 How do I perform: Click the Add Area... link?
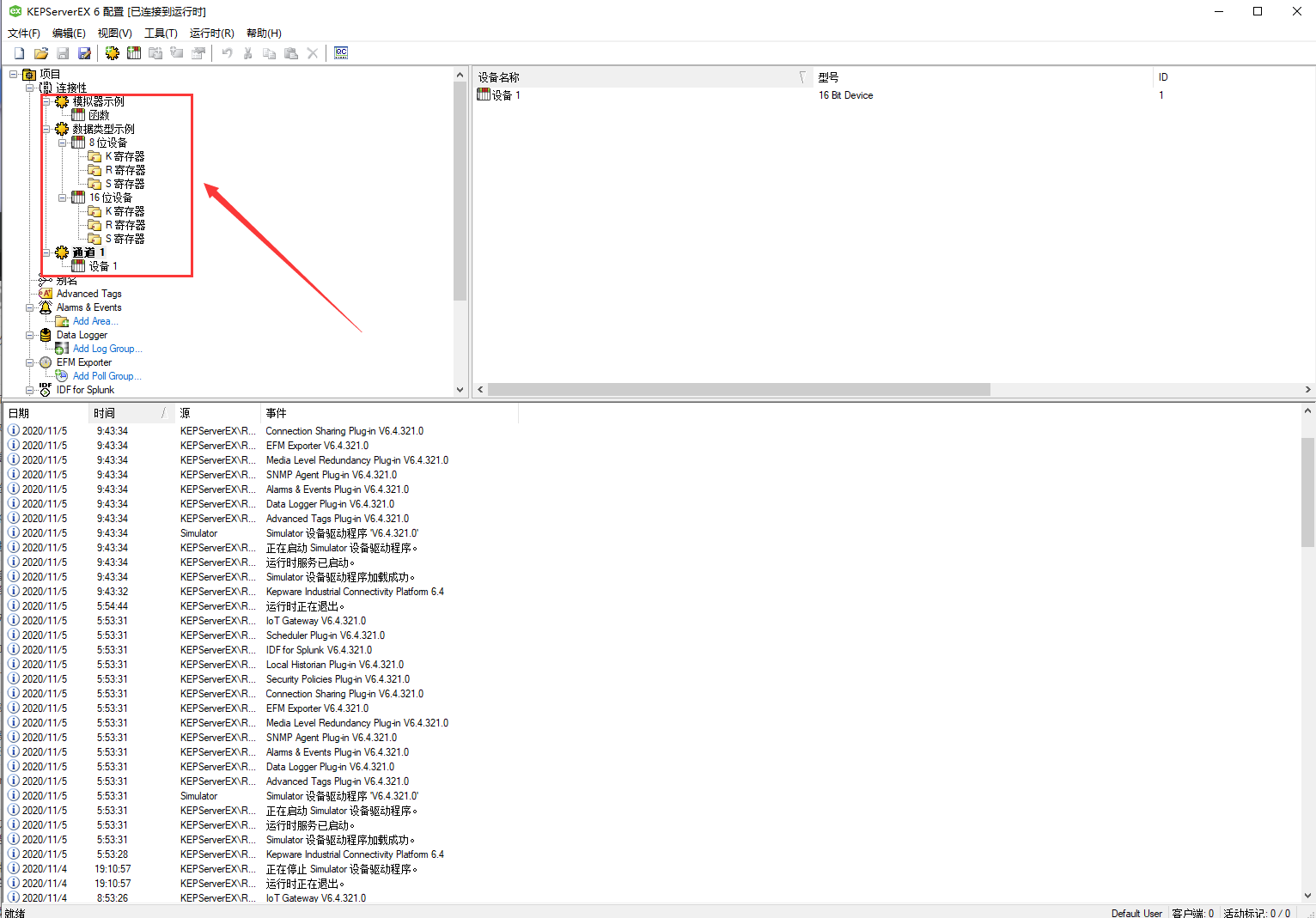click(x=95, y=321)
